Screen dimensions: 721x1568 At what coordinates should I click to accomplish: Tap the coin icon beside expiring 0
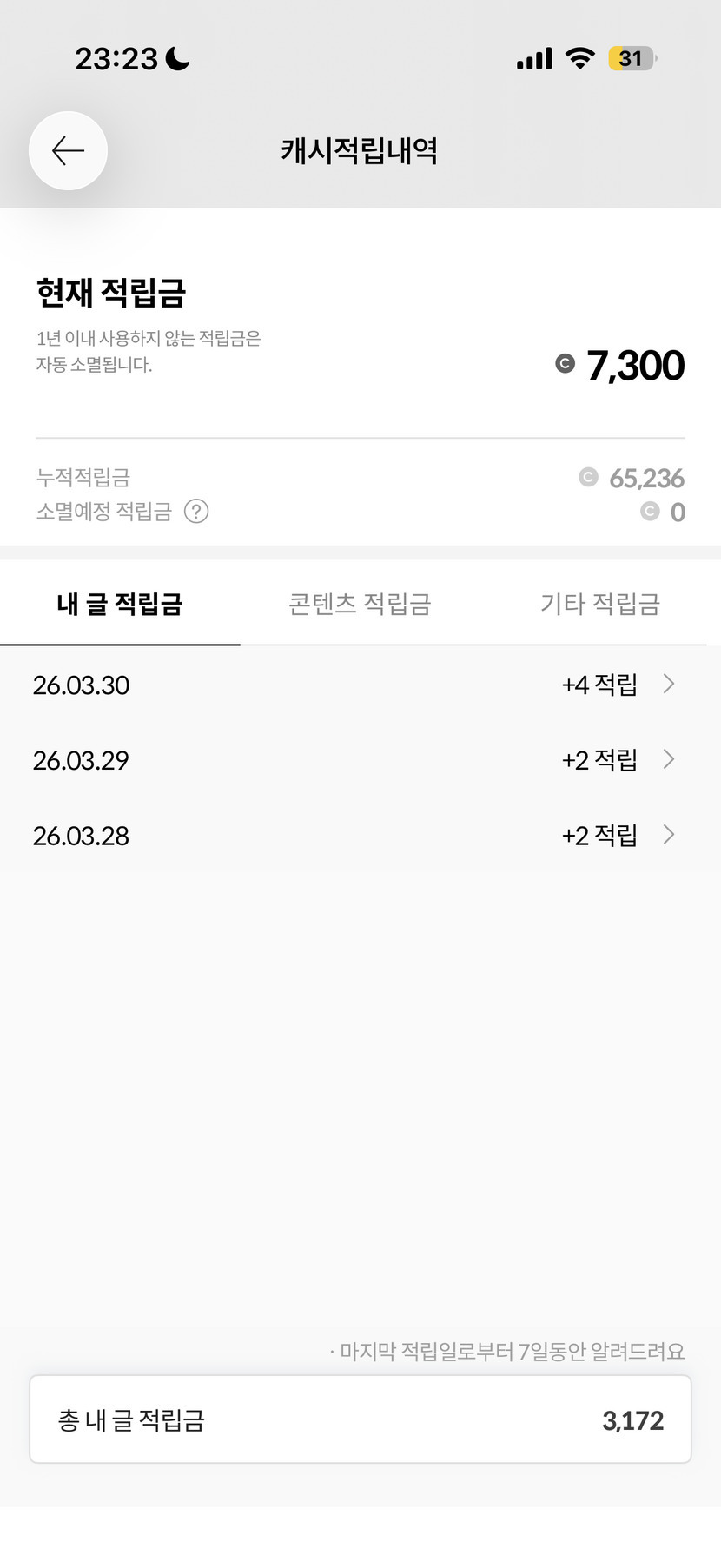point(650,512)
